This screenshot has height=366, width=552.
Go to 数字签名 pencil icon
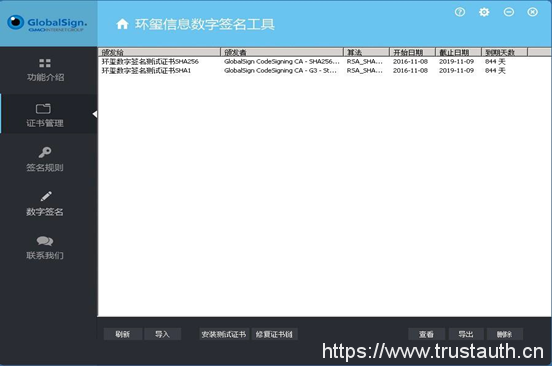46,196
